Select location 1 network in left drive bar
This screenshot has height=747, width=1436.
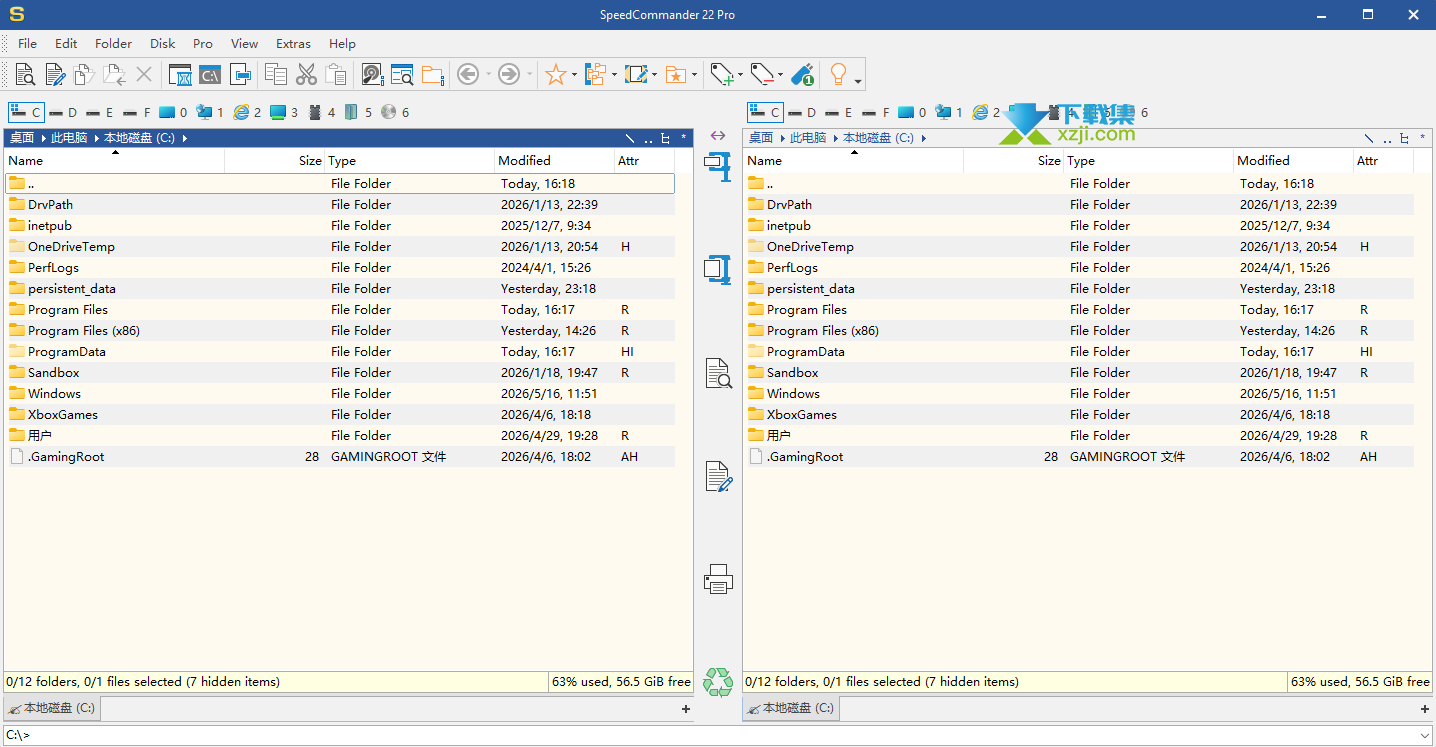click(x=210, y=113)
